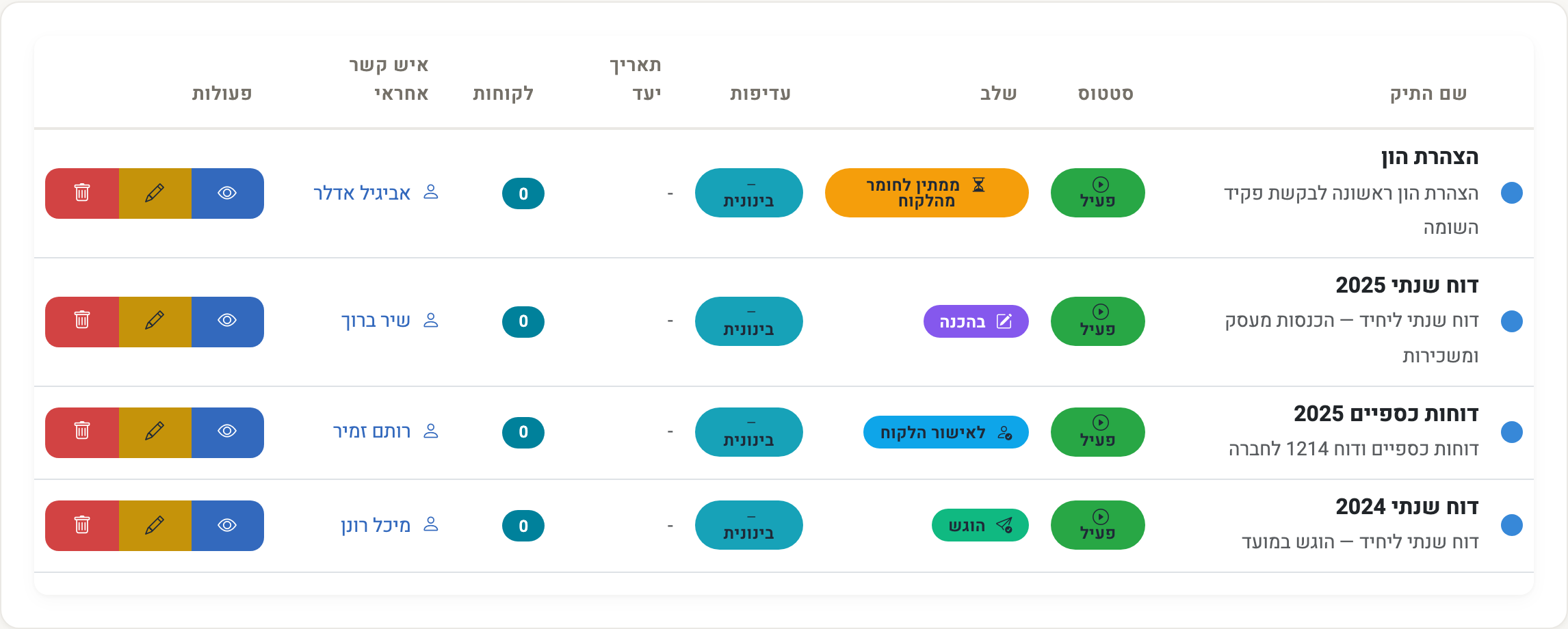
Task: Open case title דוח שנתי 2024
Action: [x=1407, y=507]
